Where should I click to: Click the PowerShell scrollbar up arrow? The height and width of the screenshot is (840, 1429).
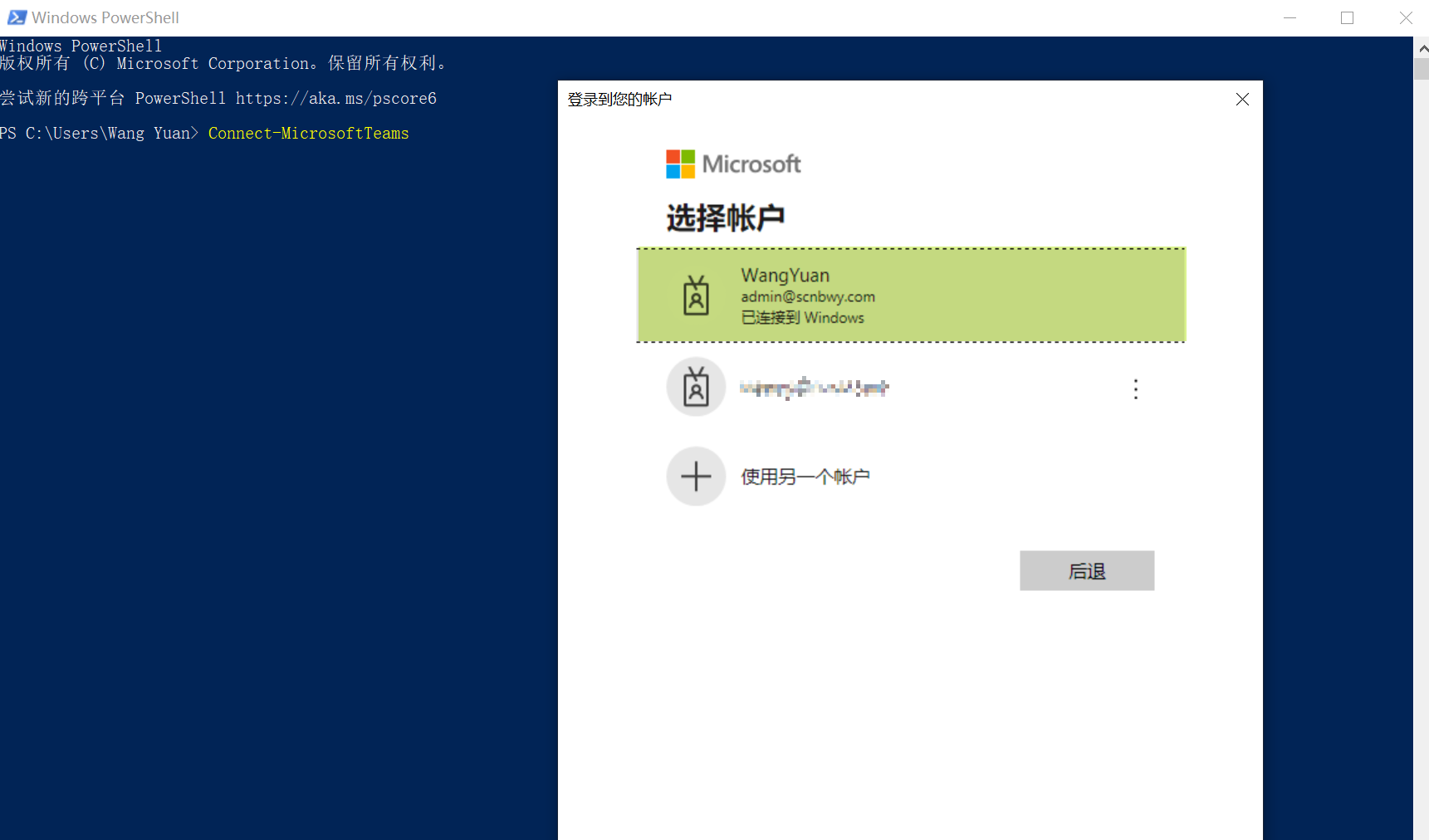tap(1422, 48)
